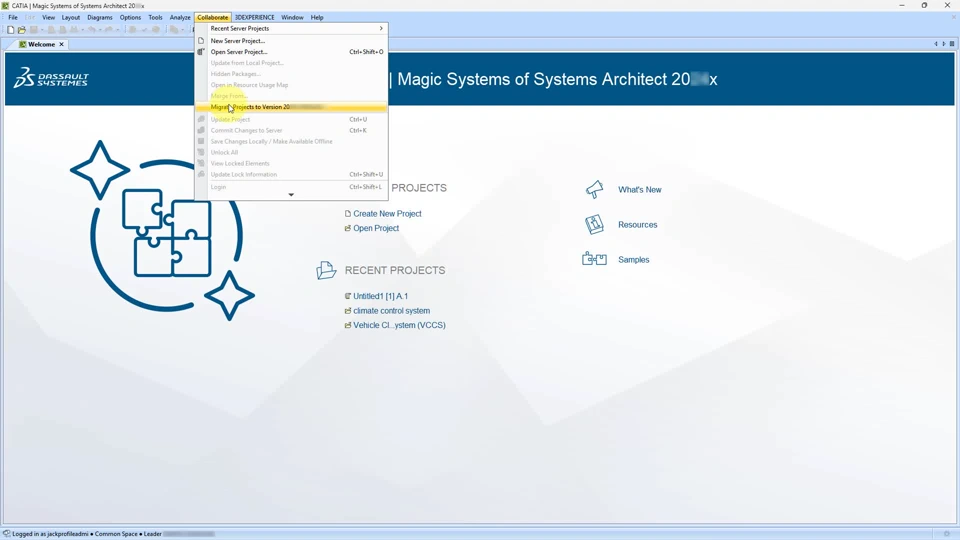The height and width of the screenshot is (540, 960).
Task: Open the Tools menu
Action: click(156, 17)
